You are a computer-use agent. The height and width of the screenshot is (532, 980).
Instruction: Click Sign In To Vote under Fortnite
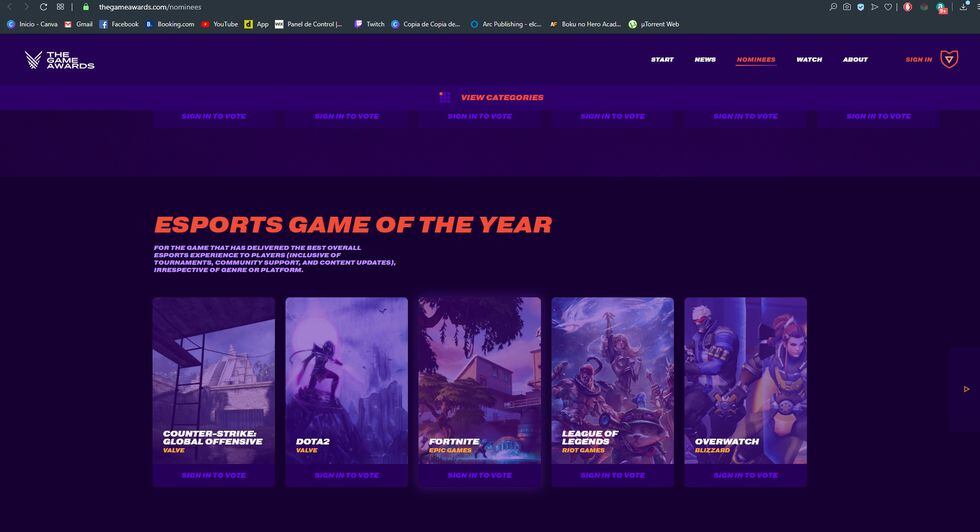point(479,475)
